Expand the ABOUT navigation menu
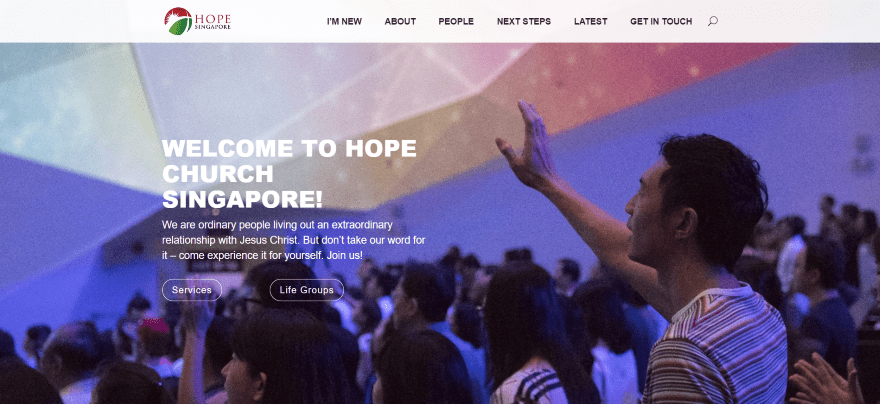880x405 pixels. coord(400,21)
